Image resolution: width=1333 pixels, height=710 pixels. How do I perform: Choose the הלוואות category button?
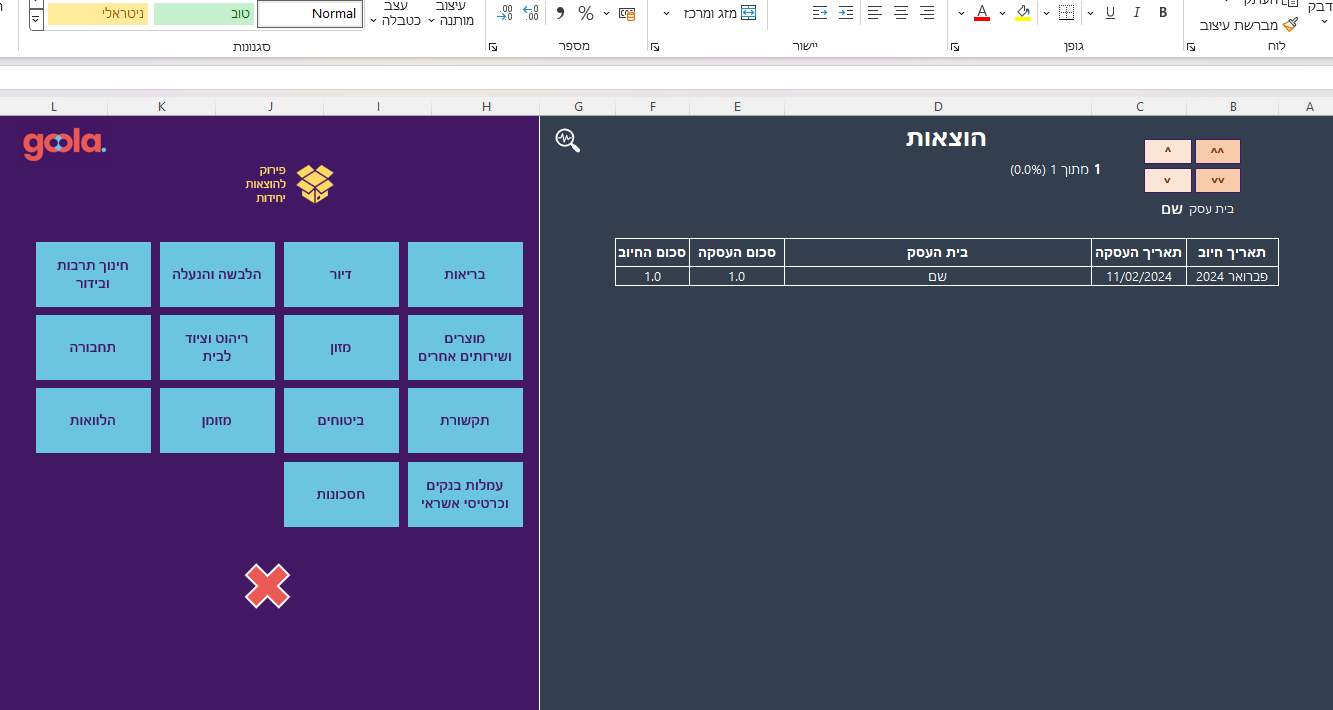click(93, 420)
